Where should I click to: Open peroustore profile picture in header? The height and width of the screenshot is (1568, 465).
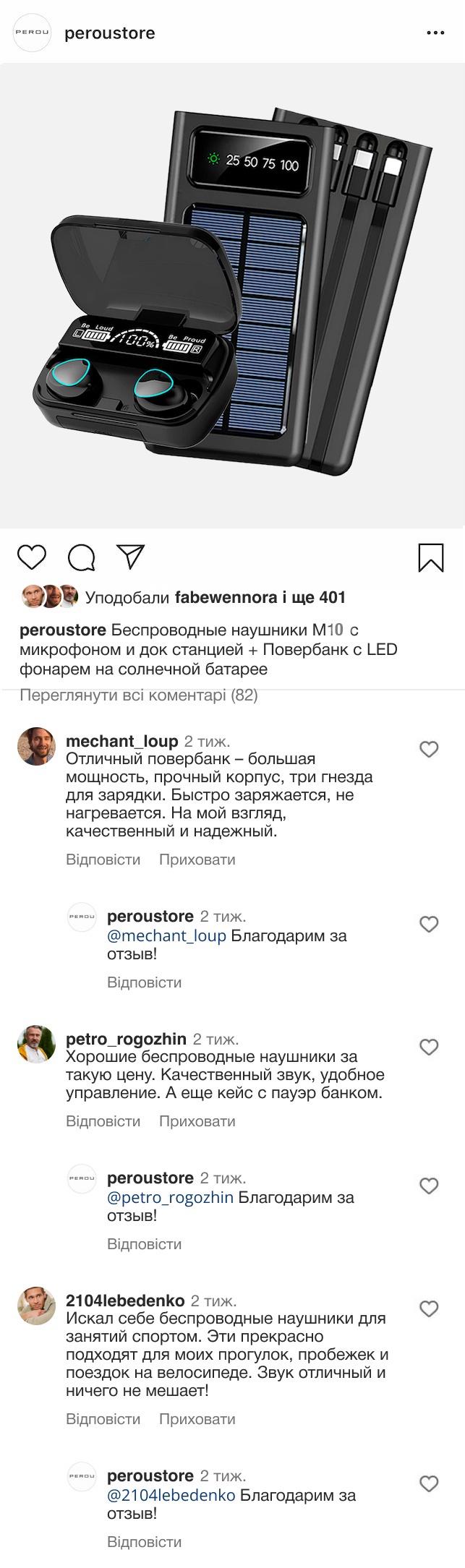(33, 33)
